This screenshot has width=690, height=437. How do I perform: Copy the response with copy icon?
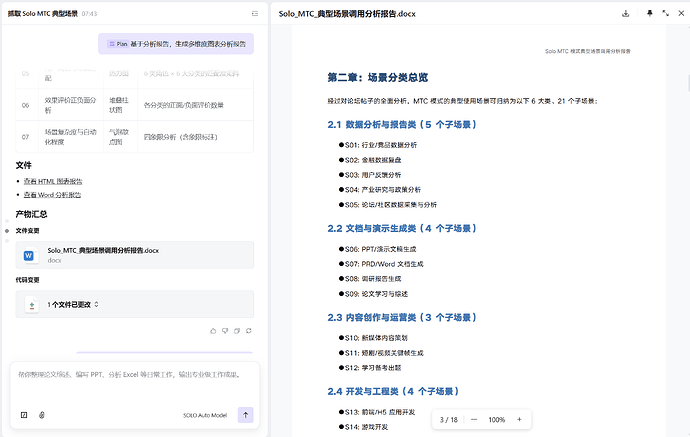237,330
